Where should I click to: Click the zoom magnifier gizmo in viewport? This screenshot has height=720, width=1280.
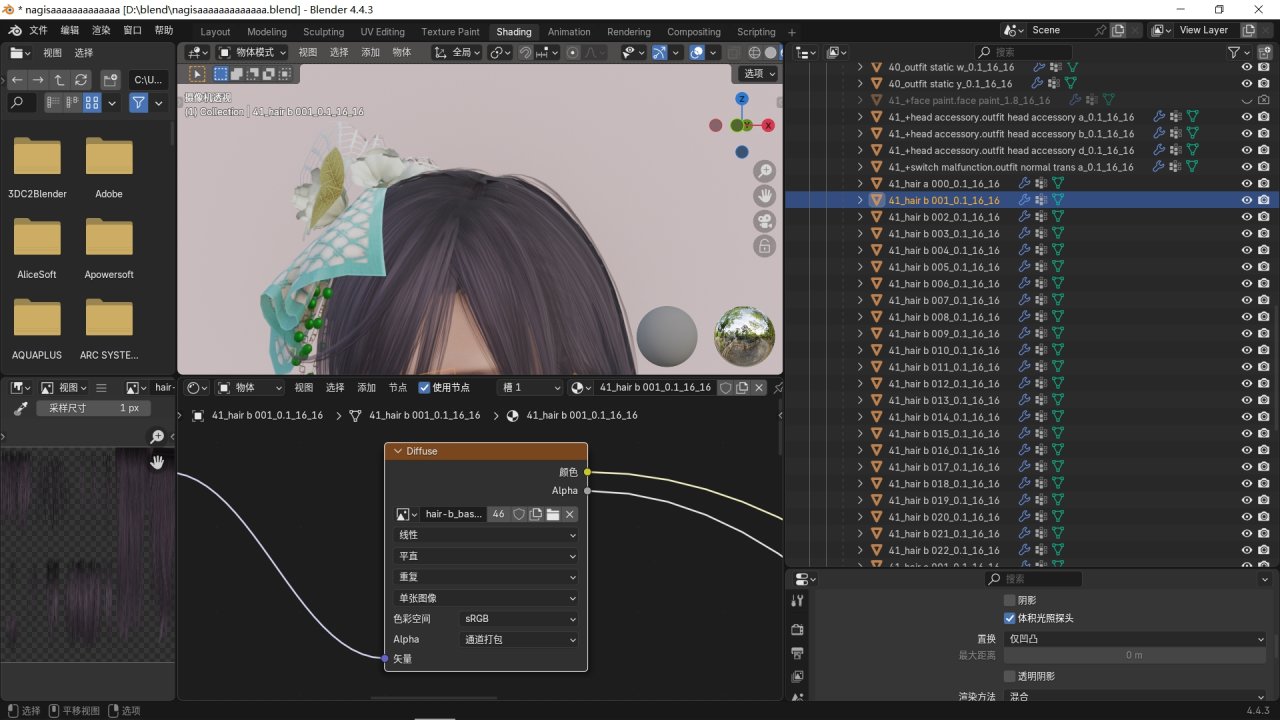click(764, 171)
